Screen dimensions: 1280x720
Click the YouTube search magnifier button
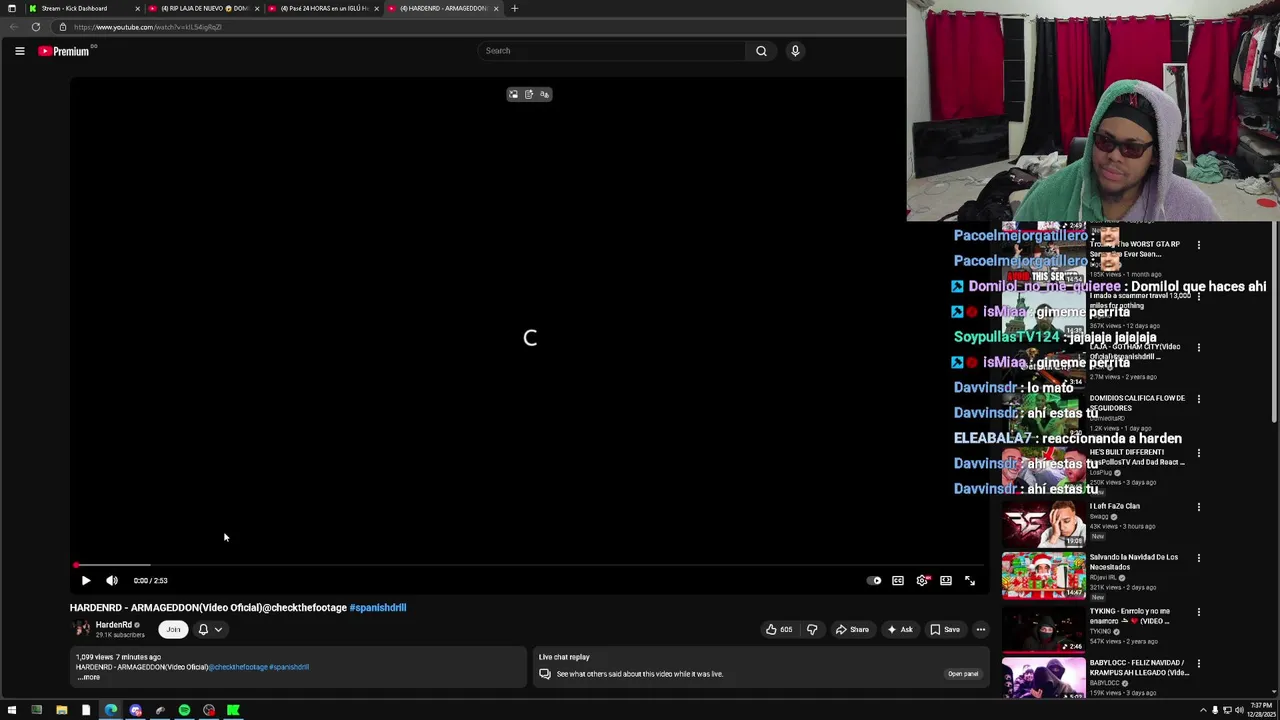pyautogui.click(x=761, y=51)
